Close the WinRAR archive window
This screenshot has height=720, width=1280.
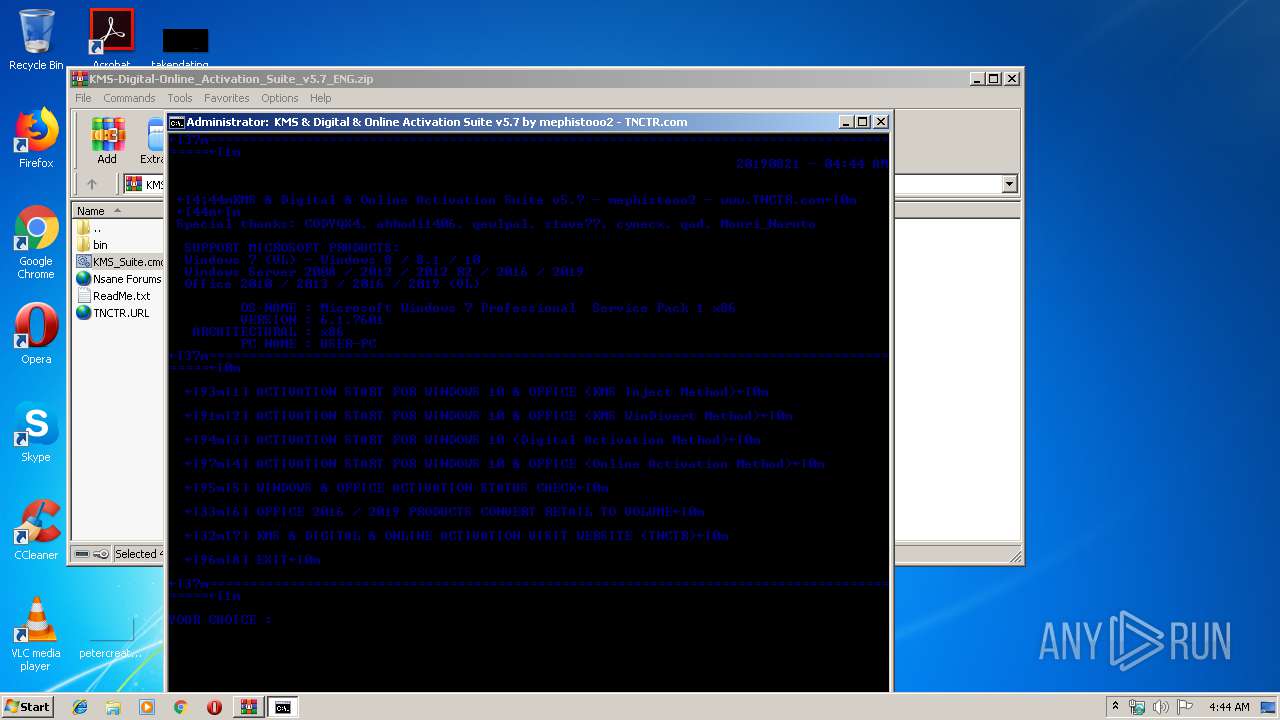pos(1012,79)
